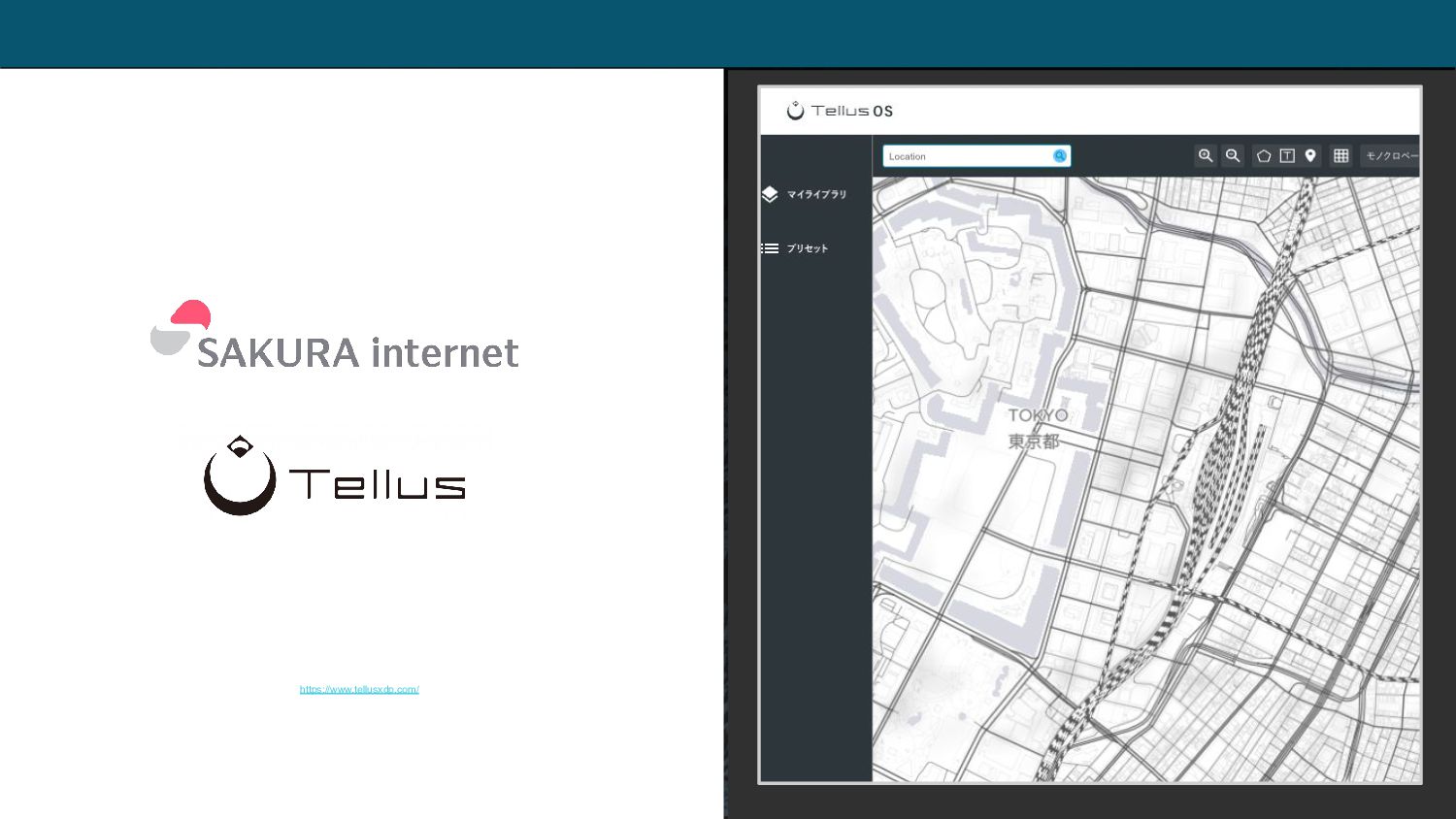
Task: Open マイライブラリ in the sidebar
Action: point(816,194)
